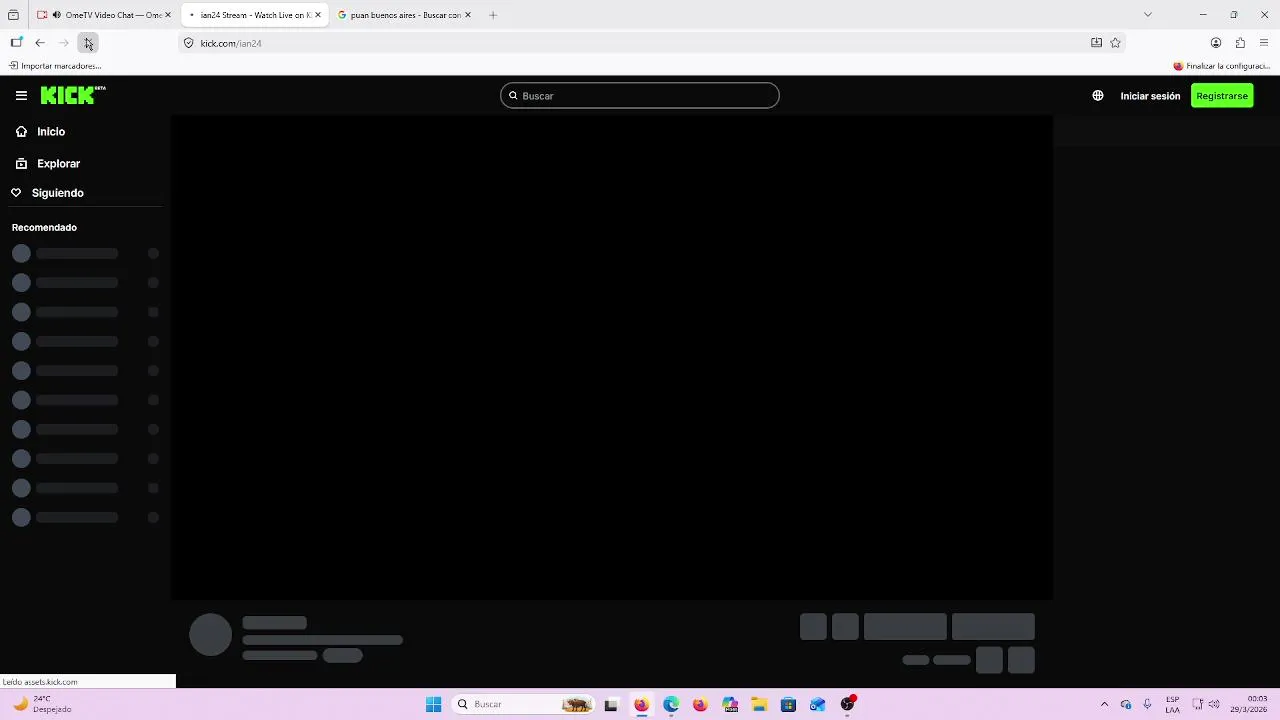The image size is (1280, 720).
Task: Open the extensions puzzle icon
Action: tap(1240, 43)
